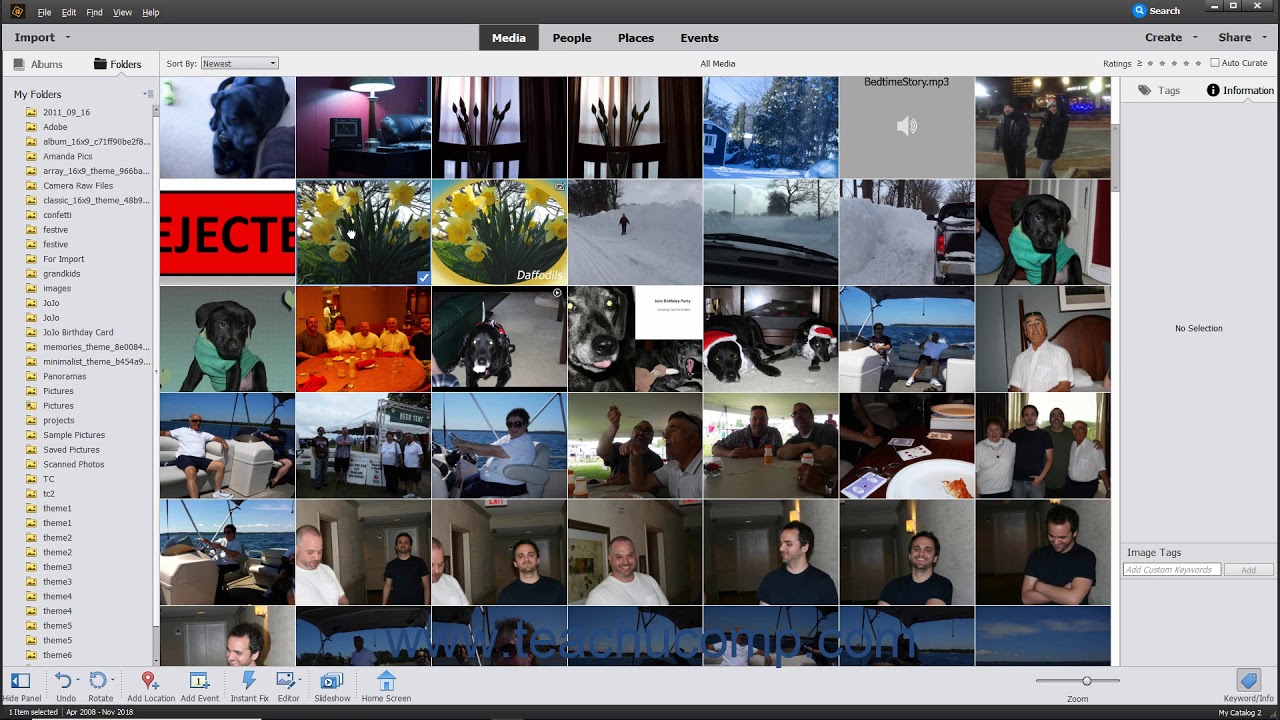
Task: Select the Saved Pictures folder
Action: click(x=71, y=450)
